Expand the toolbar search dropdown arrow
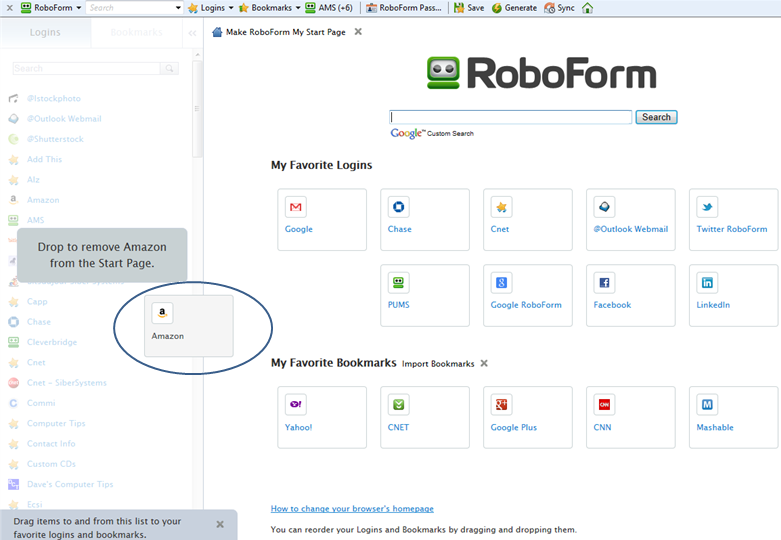Image resolution: width=781 pixels, height=540 pixels. (x=178, y=8)
